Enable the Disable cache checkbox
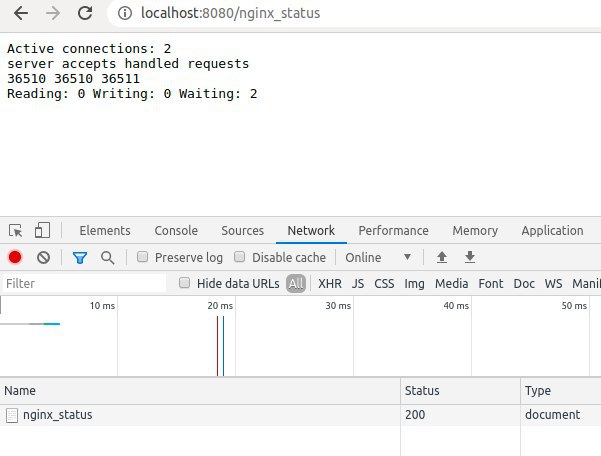This screenshot has height=456, width=601. (241, 257)
